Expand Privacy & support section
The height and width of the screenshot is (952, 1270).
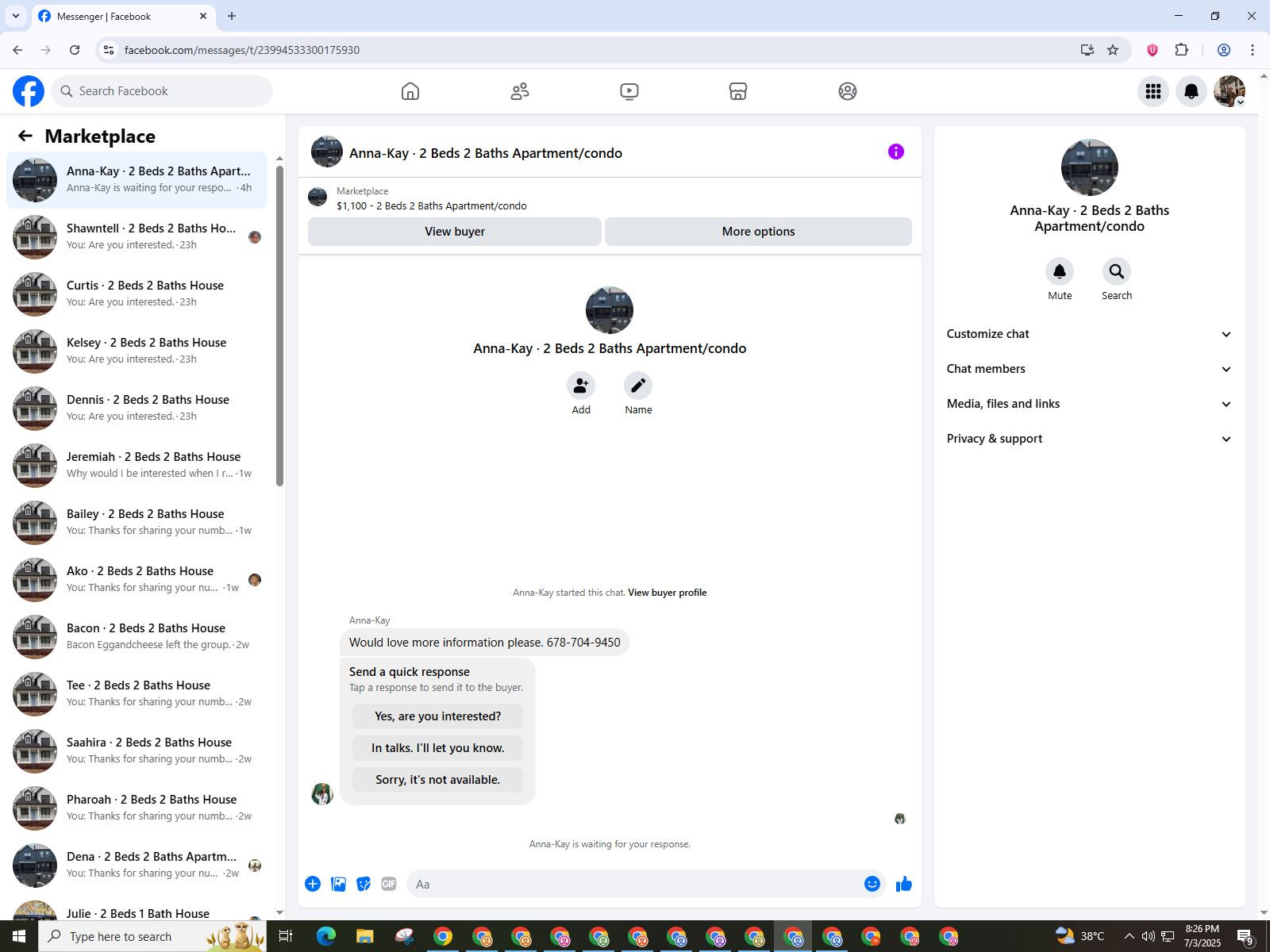tap(1089, 439)
